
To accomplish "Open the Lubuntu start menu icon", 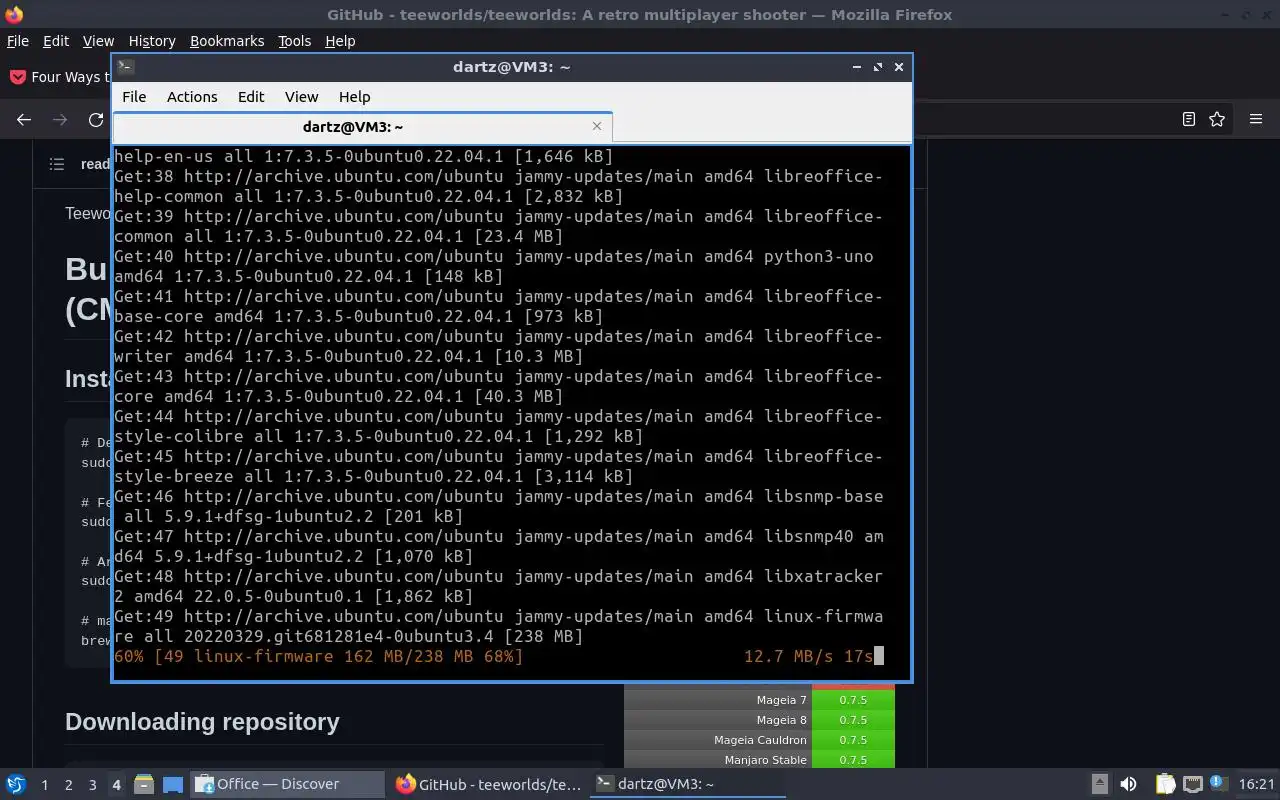I will click(15, 784).
